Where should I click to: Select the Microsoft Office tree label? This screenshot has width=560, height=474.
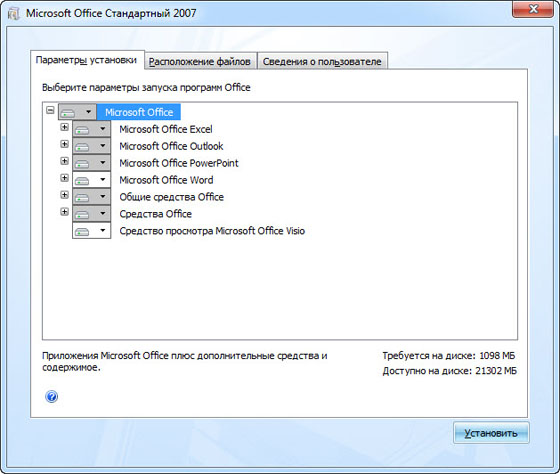139,112
